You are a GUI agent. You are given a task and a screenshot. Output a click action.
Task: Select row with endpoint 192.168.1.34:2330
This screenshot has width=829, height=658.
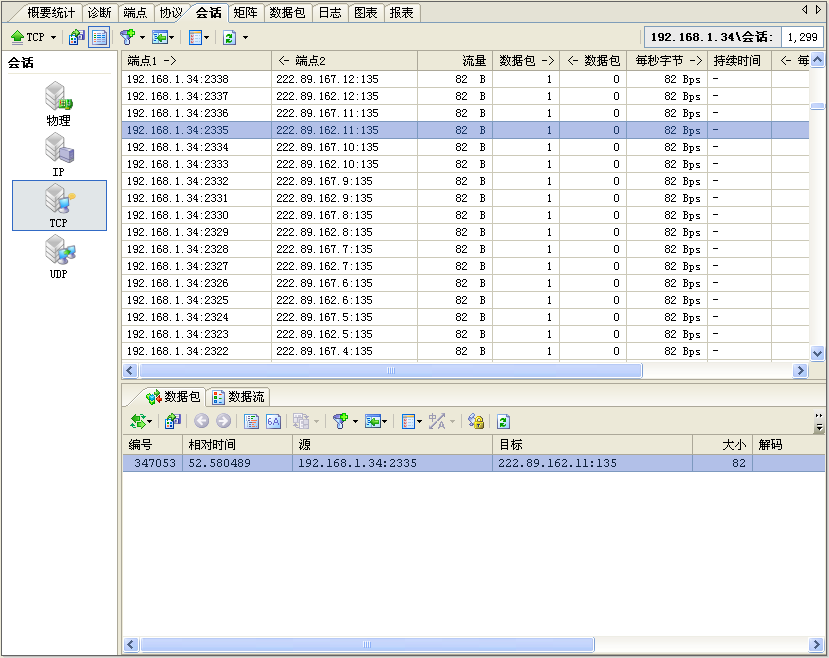click(x=196, y=215)
